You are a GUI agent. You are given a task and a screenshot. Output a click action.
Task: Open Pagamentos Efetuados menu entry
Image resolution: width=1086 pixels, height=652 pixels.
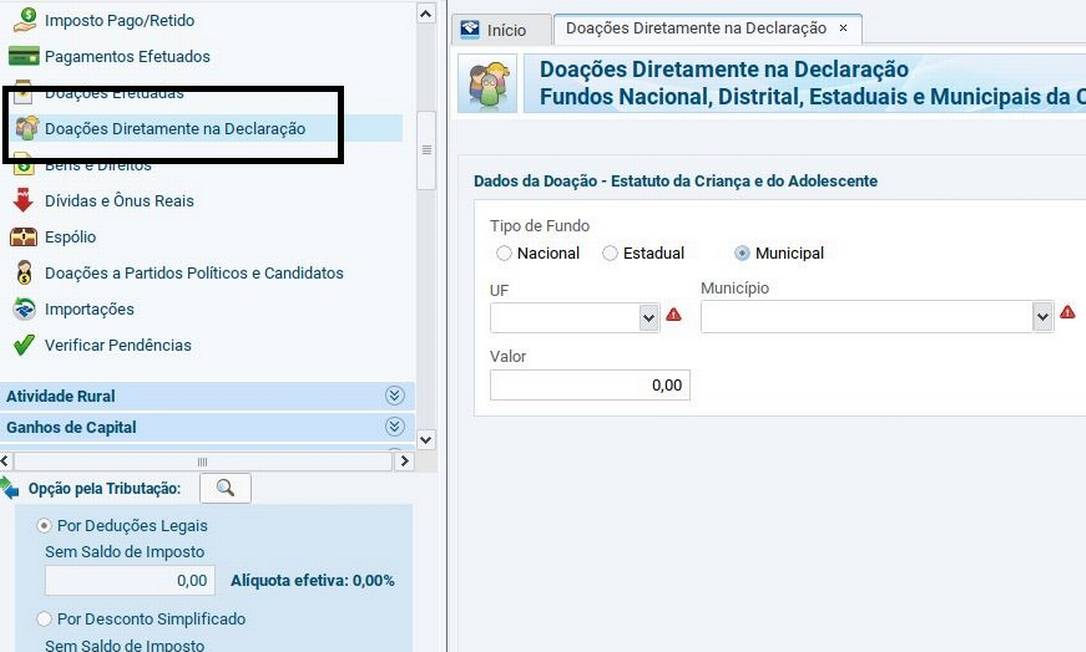pyautogui.click(x=127, y=56)
